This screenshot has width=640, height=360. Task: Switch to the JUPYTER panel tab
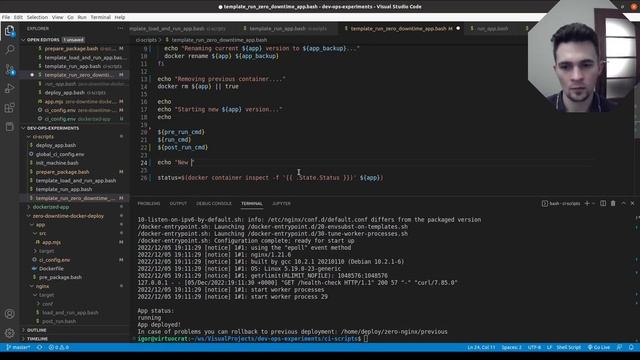click(x=282, y=203)
